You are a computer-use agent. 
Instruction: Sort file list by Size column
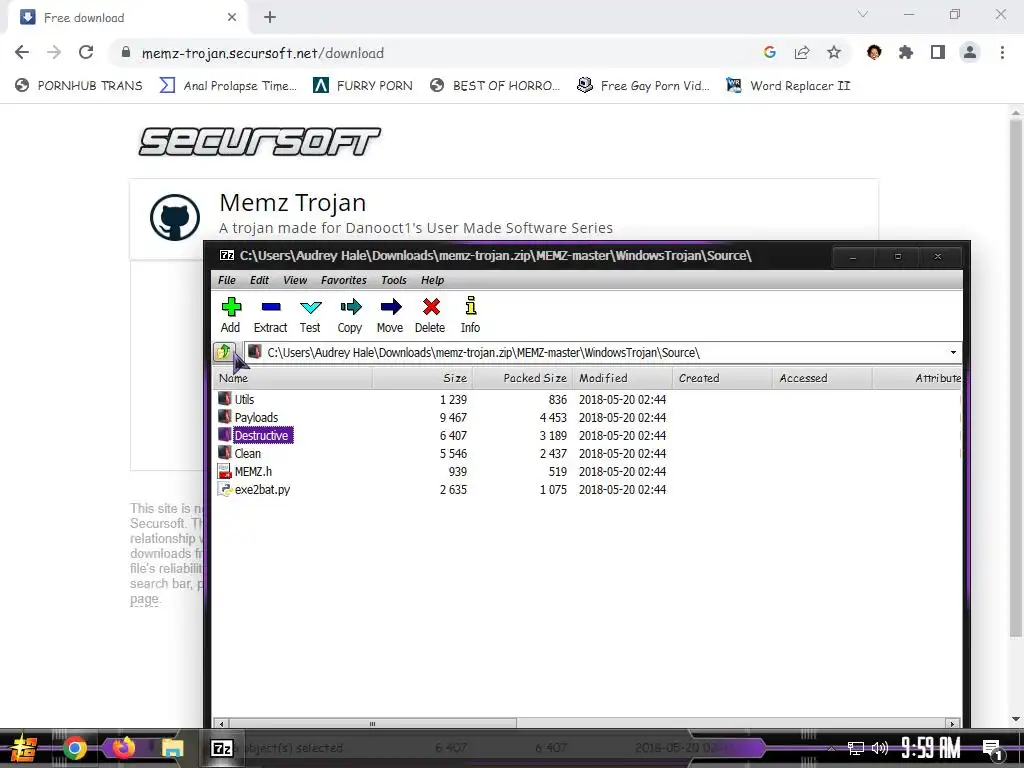(423, 378)
